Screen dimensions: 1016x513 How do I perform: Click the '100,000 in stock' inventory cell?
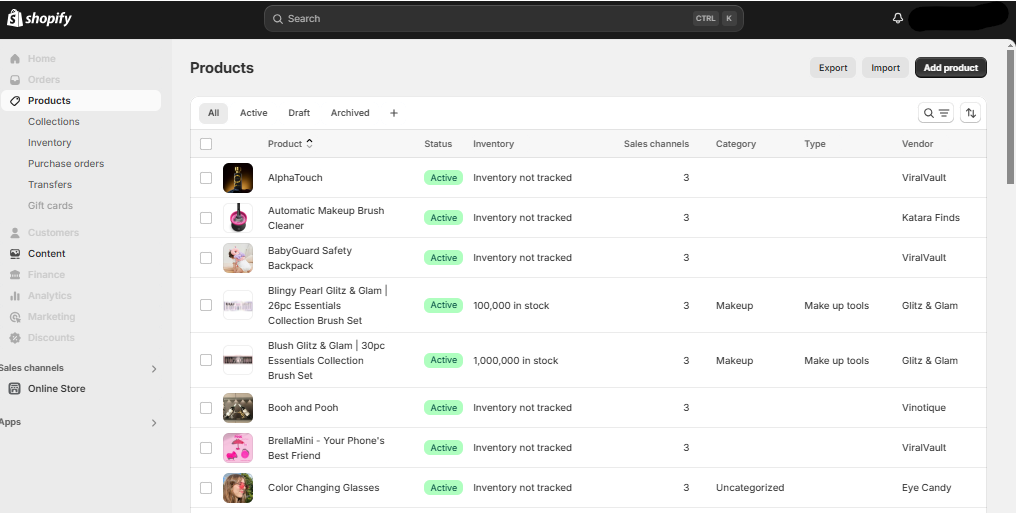tap(511, 306)
